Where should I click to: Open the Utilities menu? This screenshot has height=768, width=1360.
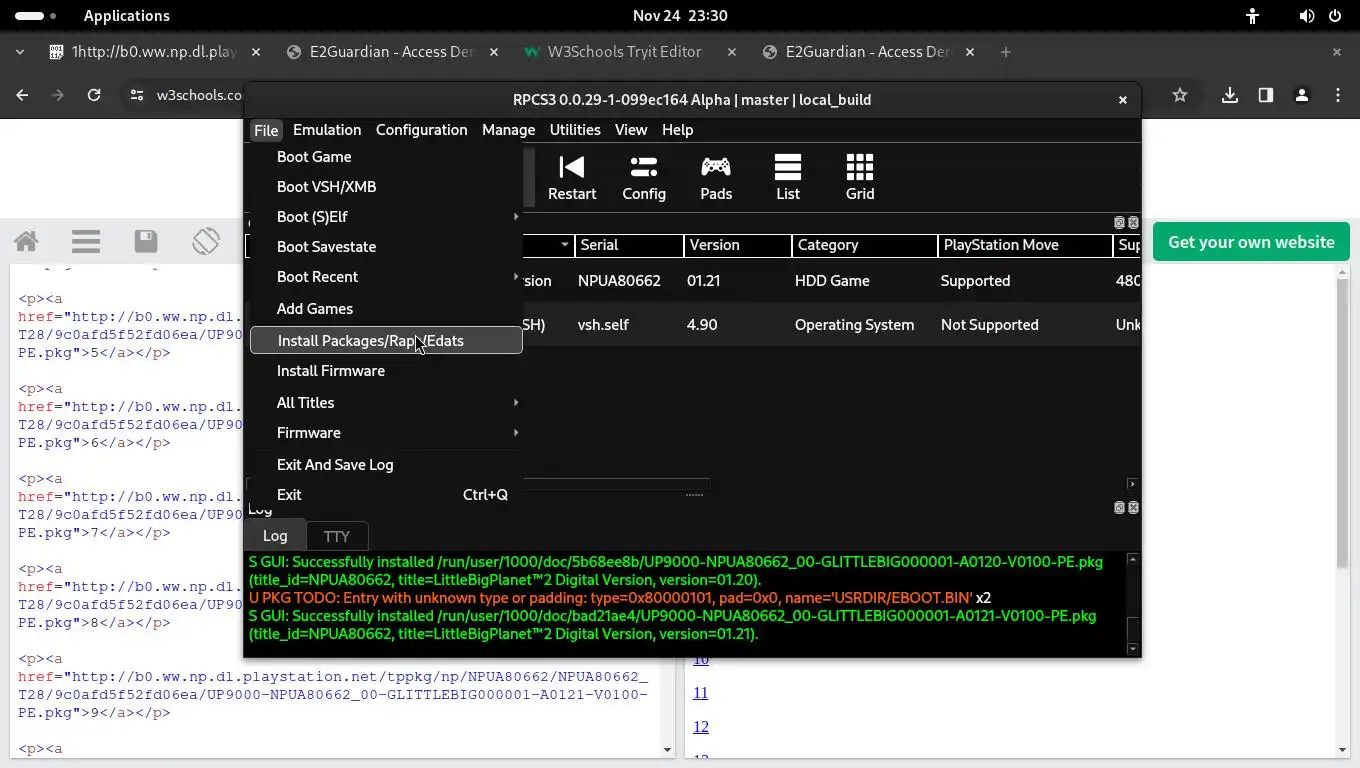pyautogui.click(x=575, y=130)
